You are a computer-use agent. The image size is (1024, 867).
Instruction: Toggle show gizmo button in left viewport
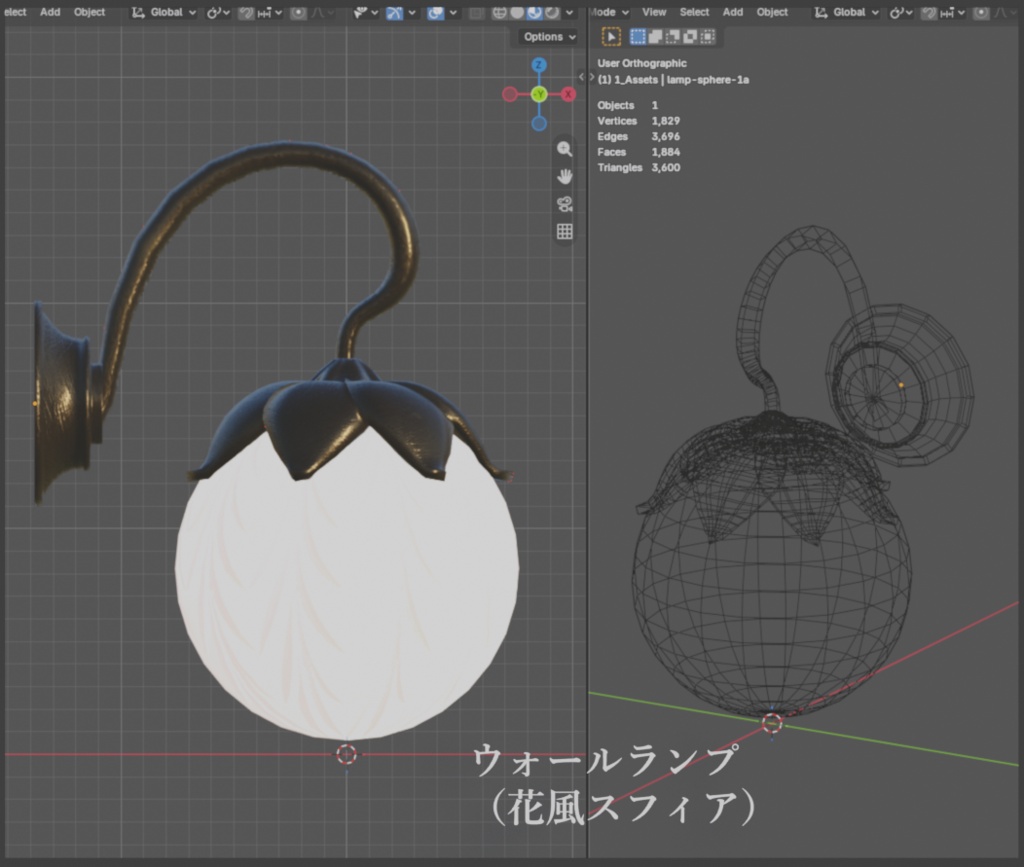click(394, 12)
